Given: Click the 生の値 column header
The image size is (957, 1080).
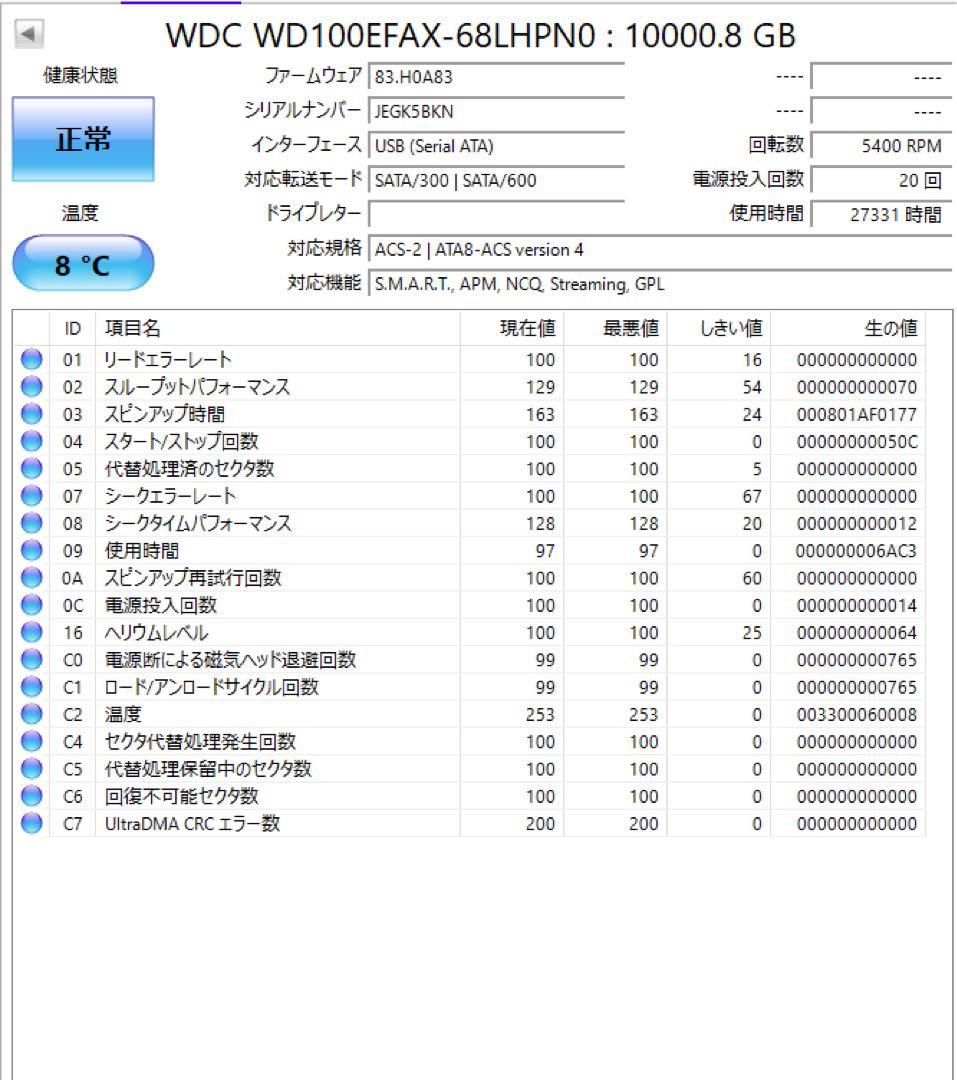Looking at the screenshot, I should coord(889,329).
